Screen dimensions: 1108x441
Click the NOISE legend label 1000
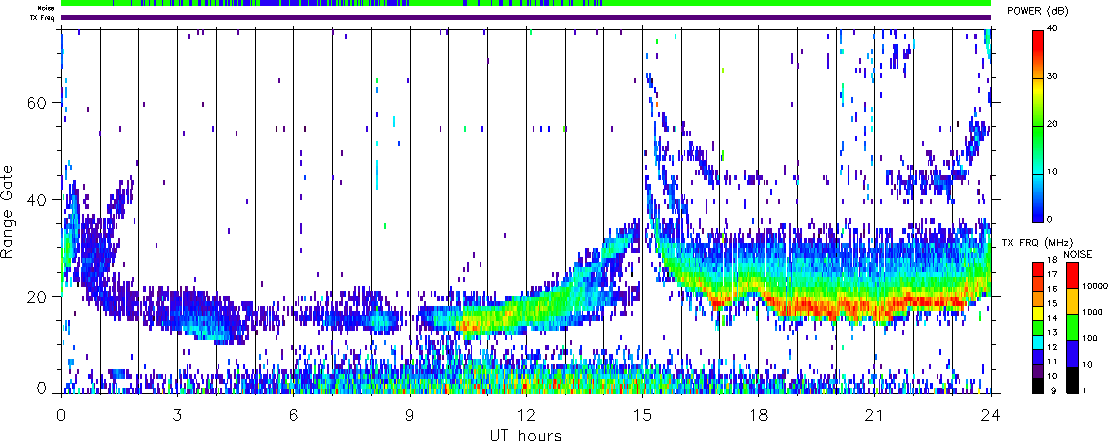point(1090,314)
